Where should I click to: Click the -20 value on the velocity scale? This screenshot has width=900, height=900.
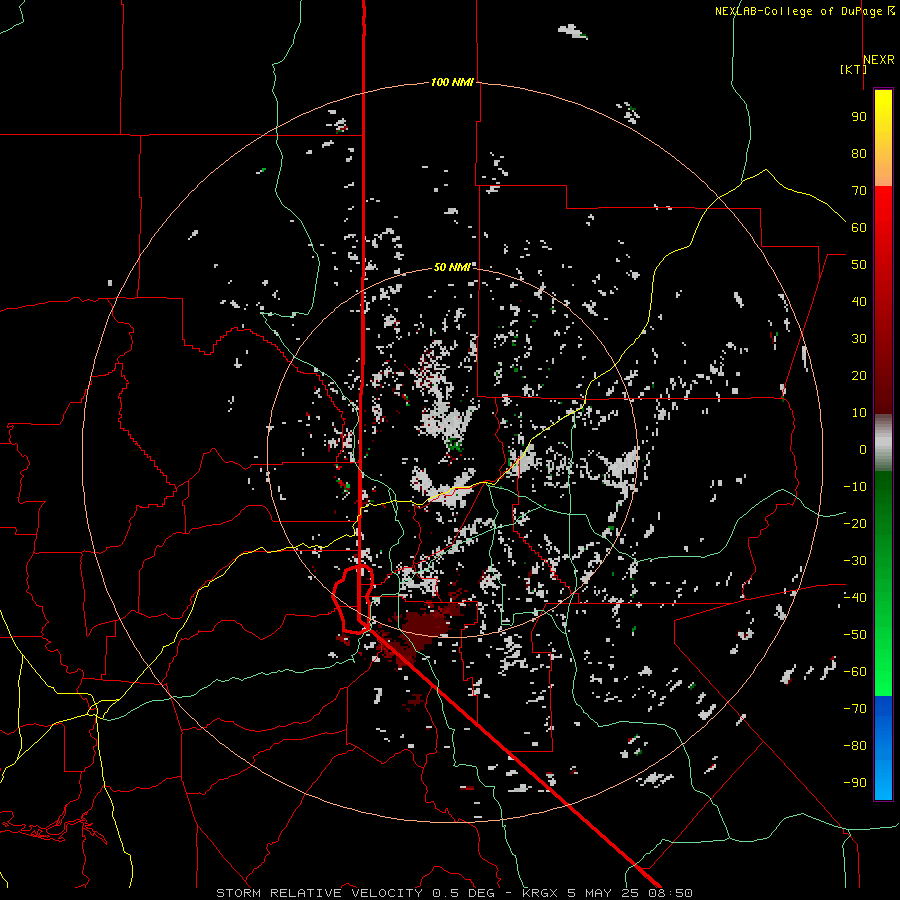[x=855, y=523]
